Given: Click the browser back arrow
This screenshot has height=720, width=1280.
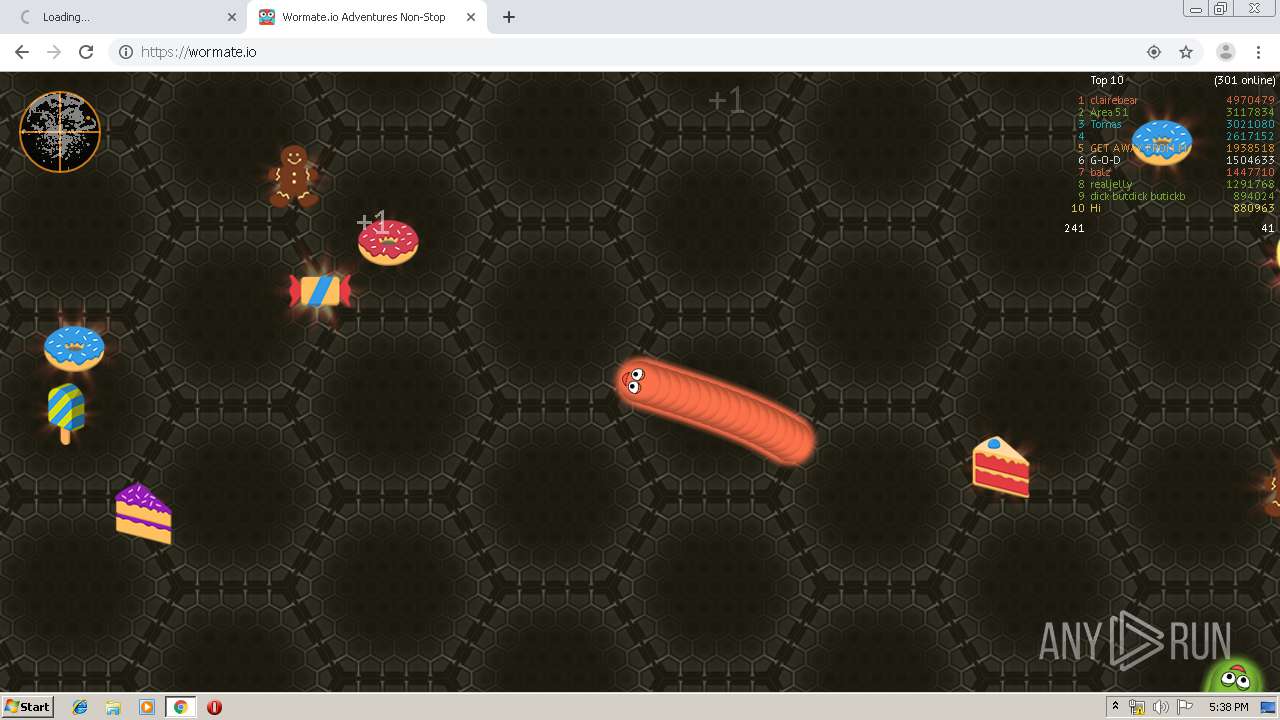Looking at the screenshot, I should coord(22,52).
